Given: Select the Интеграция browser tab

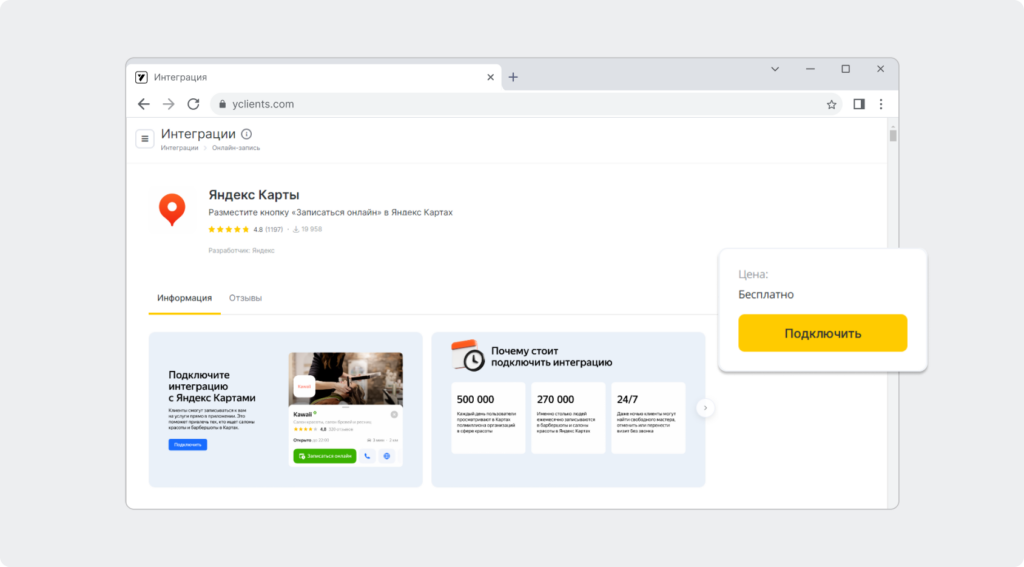Looking at the screenshot, I should pos(315,77).
